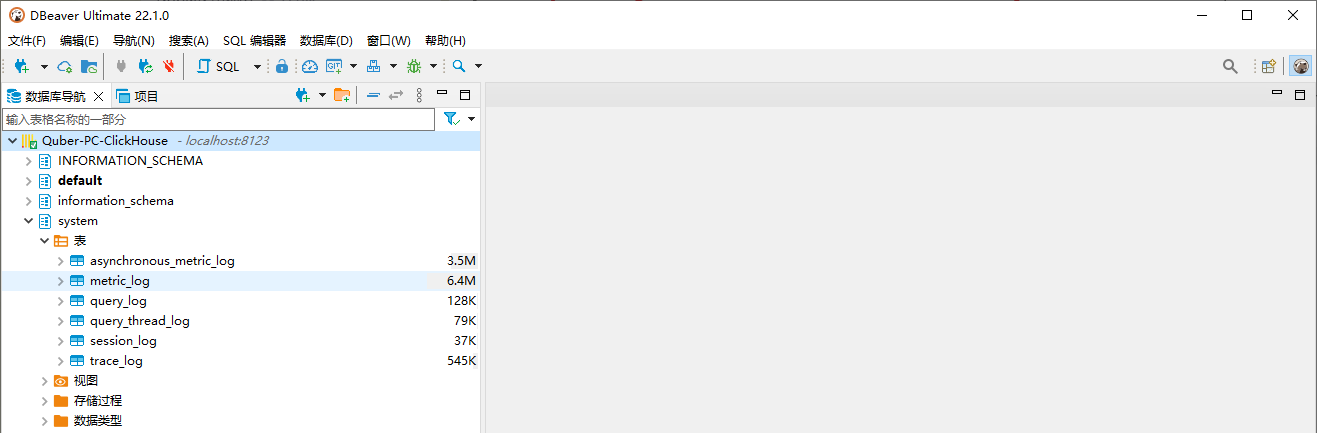Click the green bug debug icon

(413, 66)
